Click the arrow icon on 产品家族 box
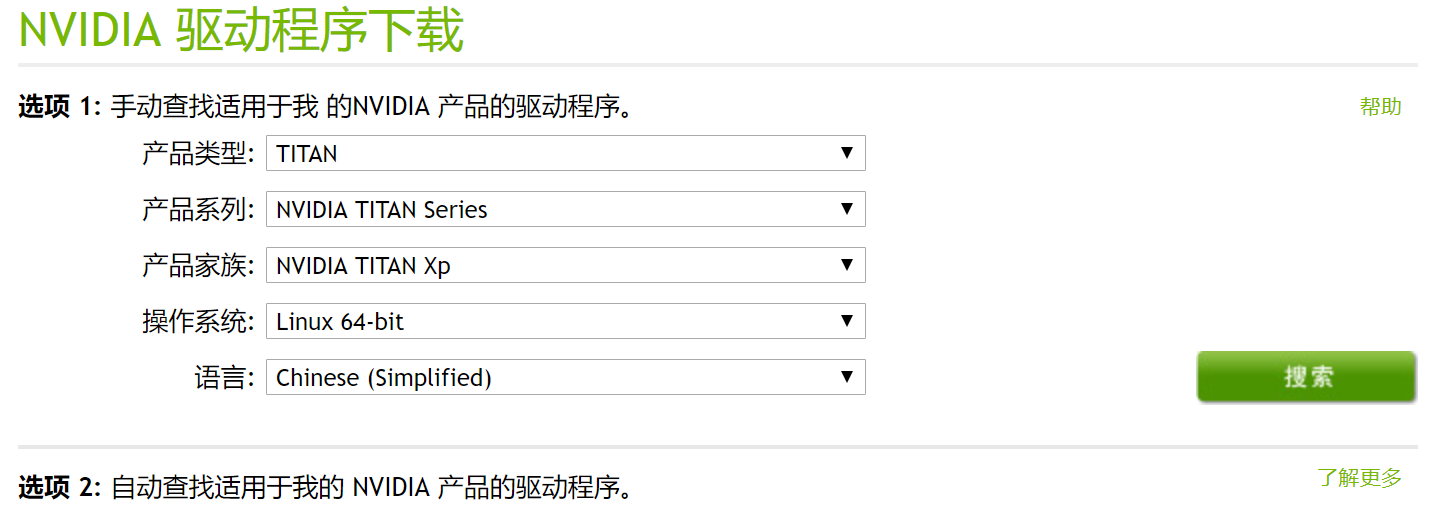This screenshot has height=519, width=1432. pos(846,266)
